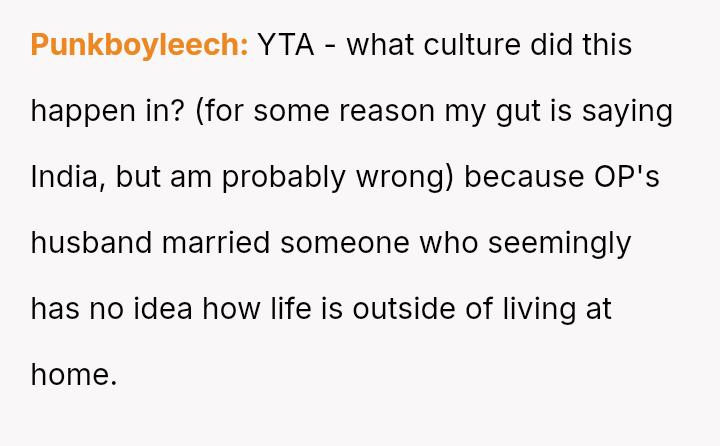720x446 pixels.
Task: Click the word 'idea' in fifth line
Action: click(x=163, y=309)
